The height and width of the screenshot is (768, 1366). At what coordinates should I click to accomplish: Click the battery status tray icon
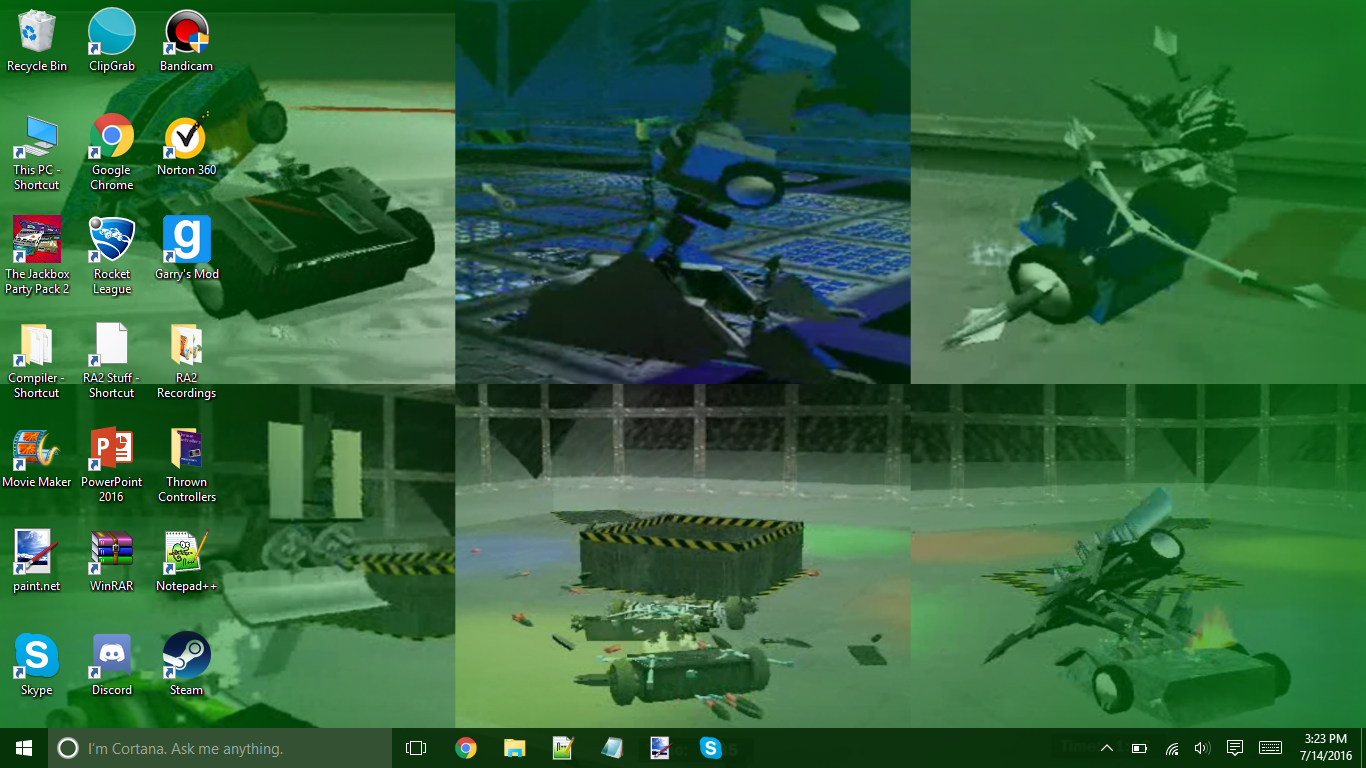tap(1139, 748)
